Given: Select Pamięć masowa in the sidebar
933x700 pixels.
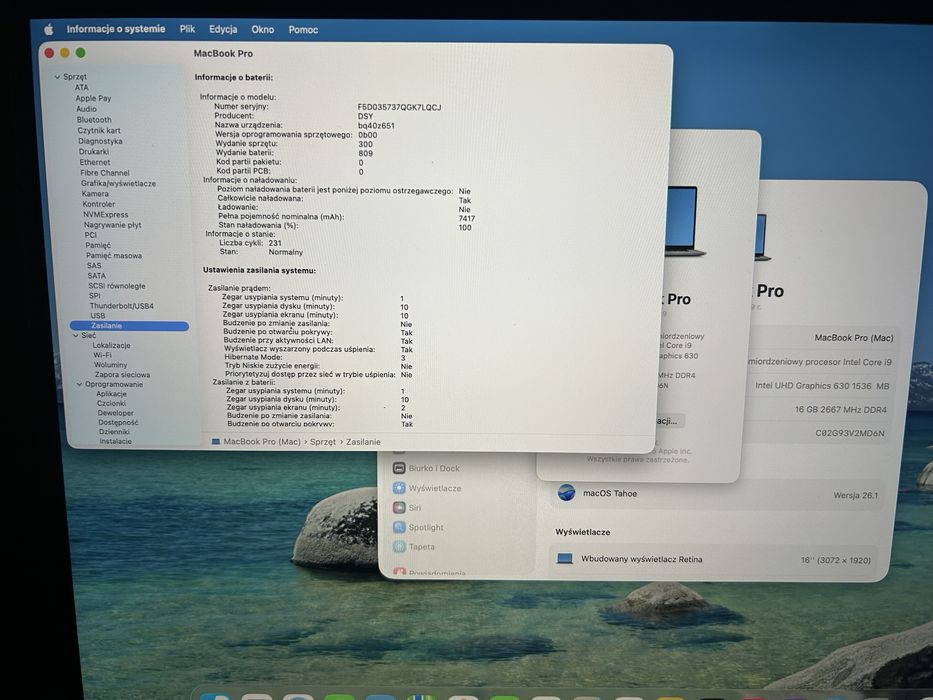Looking at the screenshot, I should [x=114, y=255].
